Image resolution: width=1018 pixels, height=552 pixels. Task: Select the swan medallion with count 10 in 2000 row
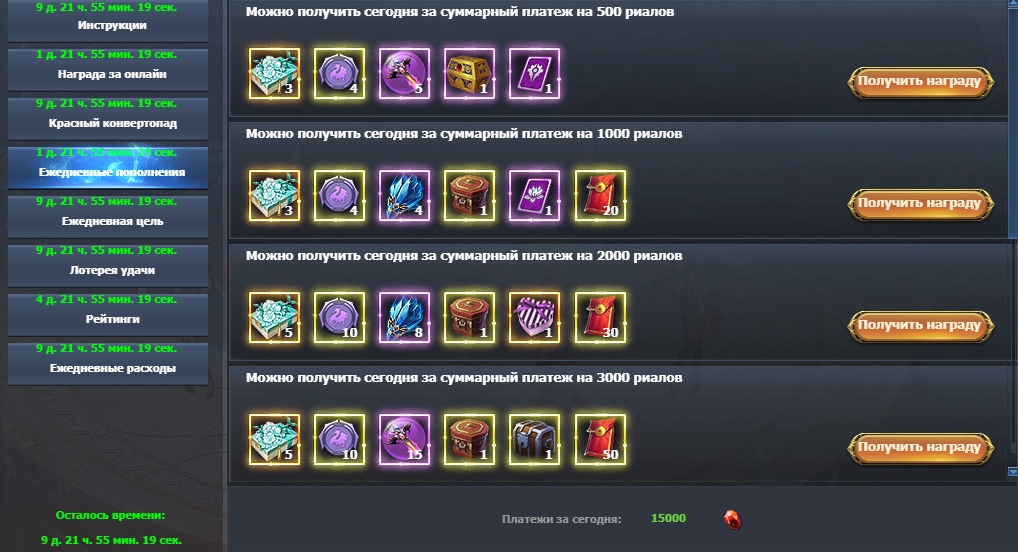[x=340, y=318]
